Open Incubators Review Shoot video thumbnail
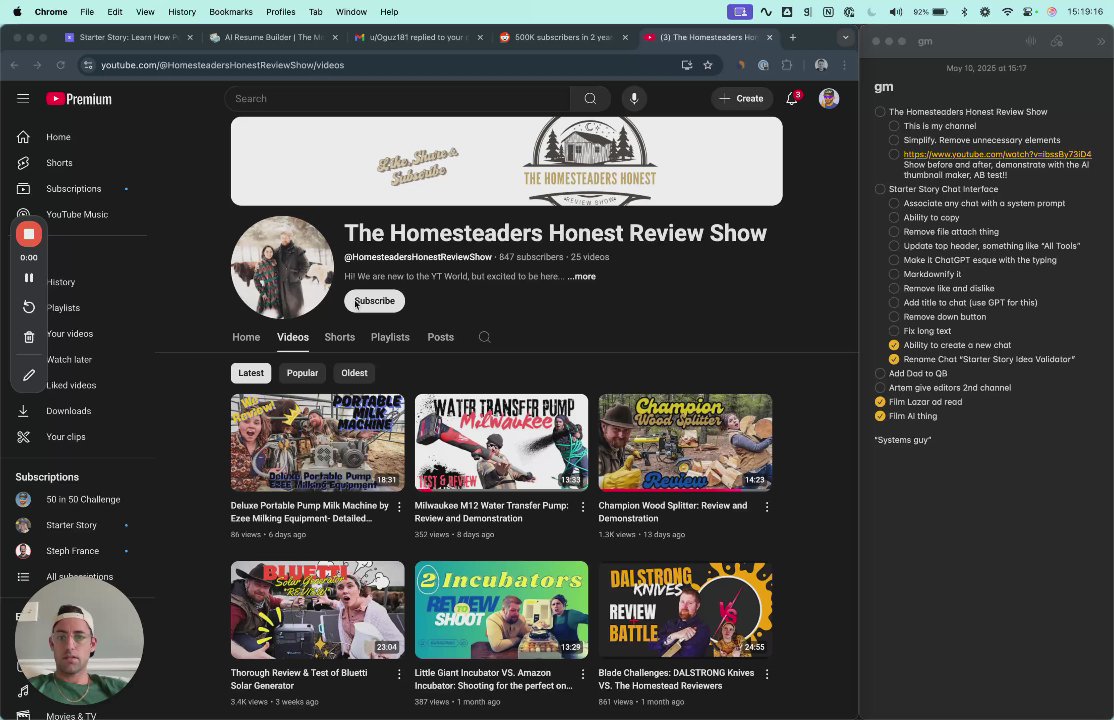 point(501,610)
